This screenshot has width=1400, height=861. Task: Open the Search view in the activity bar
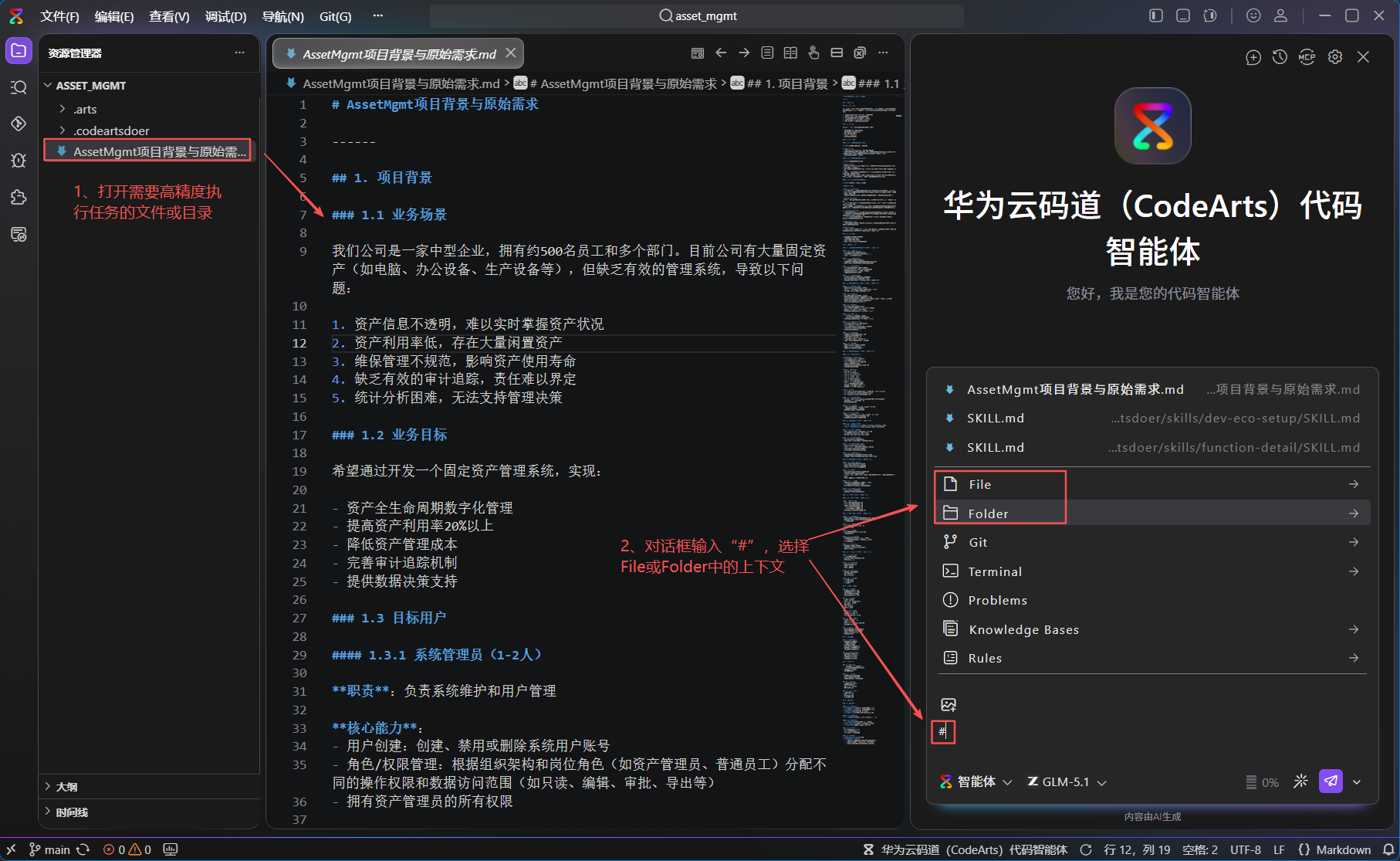(x=19, y=87)
